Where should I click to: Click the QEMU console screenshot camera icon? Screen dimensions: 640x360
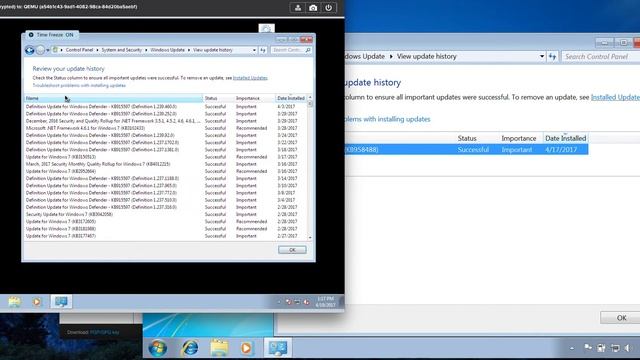tap(313, 8)
